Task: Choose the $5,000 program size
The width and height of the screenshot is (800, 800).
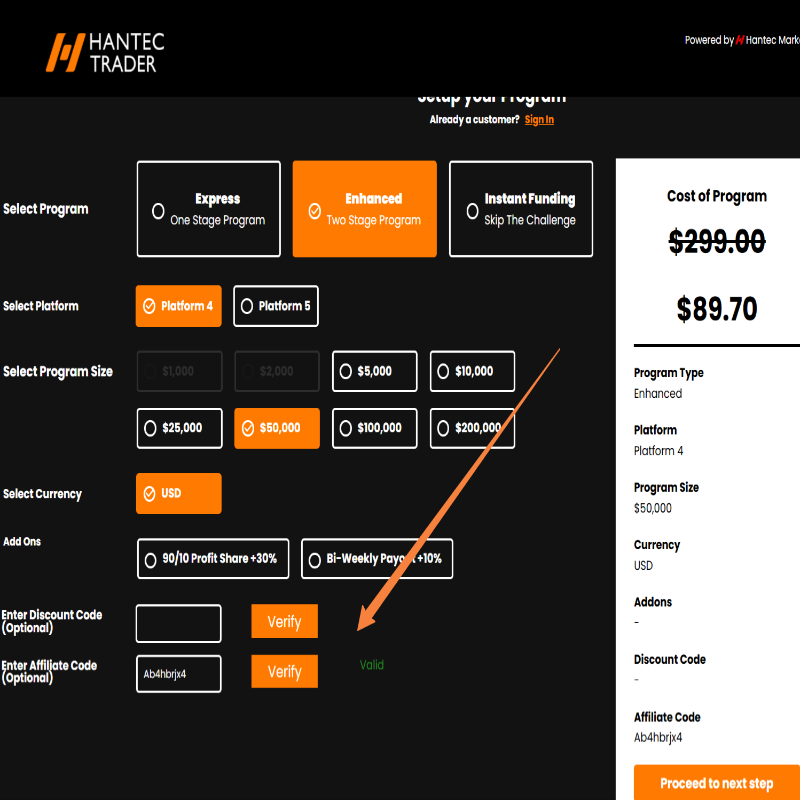Action: (x=374, y=371)
